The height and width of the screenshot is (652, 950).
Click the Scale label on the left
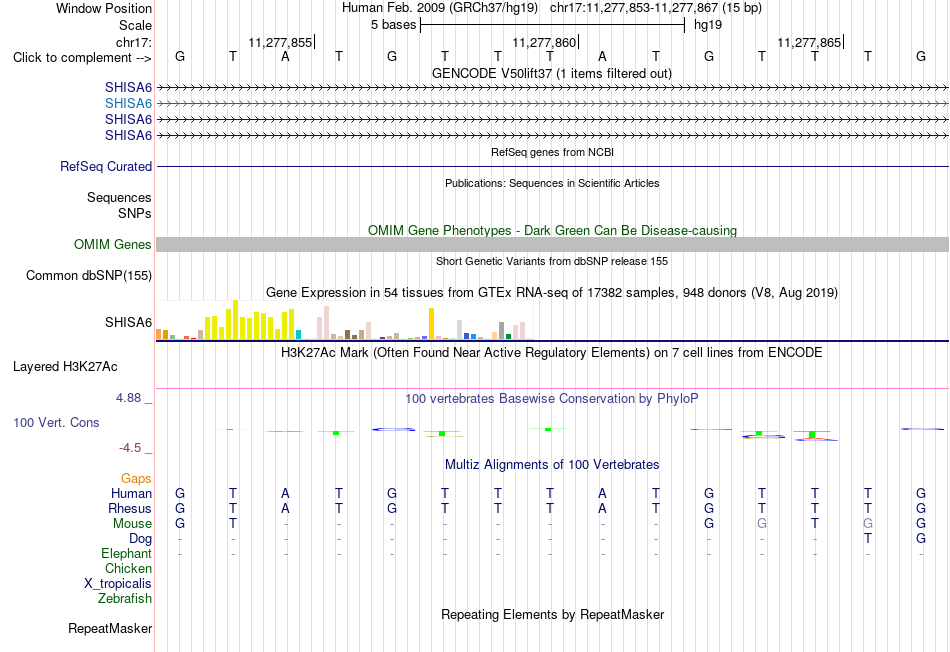point(135,25)
